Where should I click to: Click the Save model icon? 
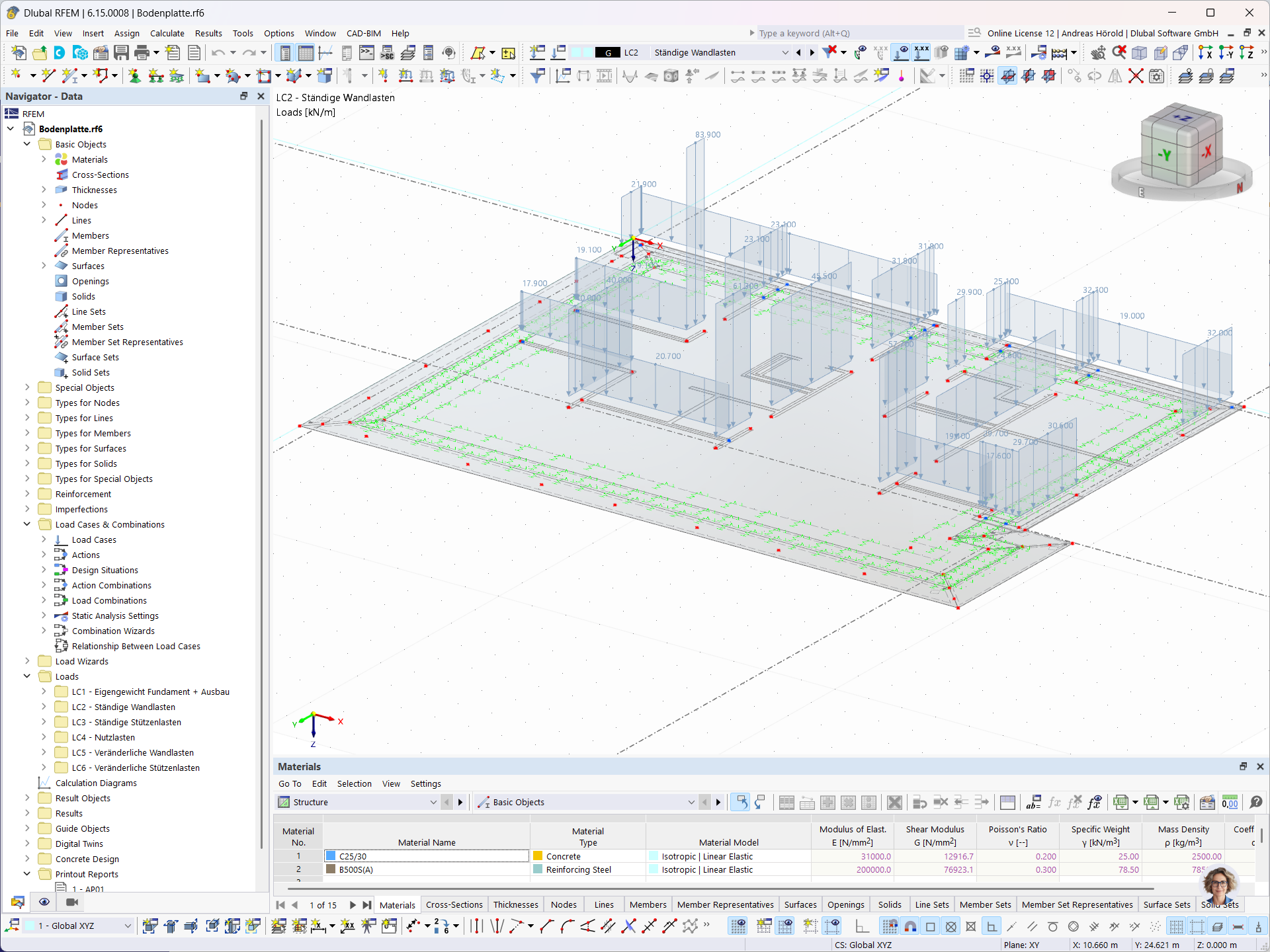[121, 53]
